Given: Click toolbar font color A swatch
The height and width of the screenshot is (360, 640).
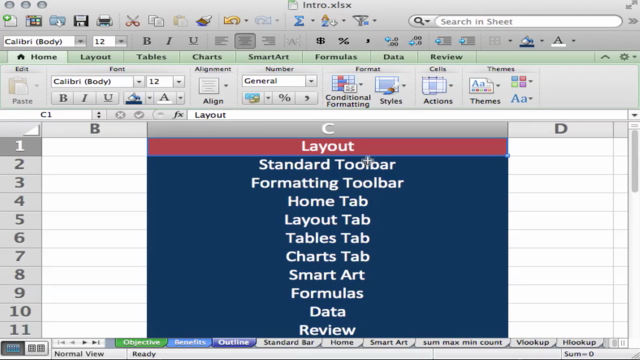Looking at the screenshot, I should pos(558,41).
